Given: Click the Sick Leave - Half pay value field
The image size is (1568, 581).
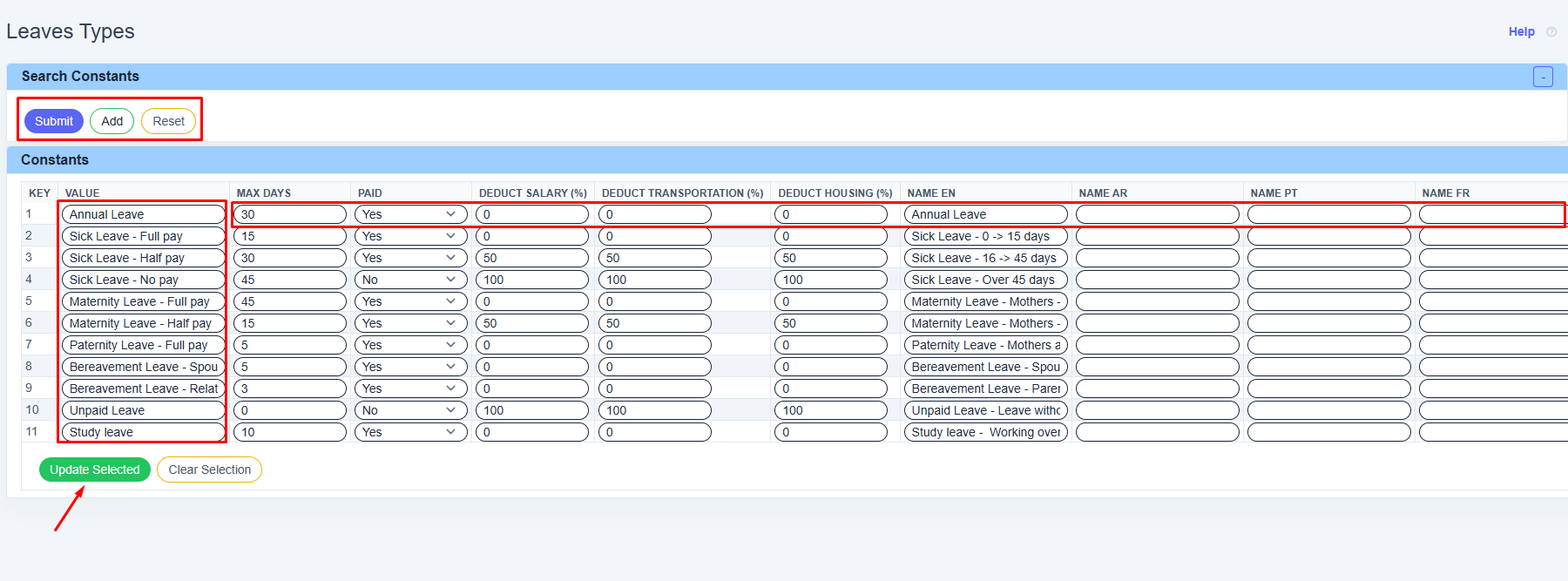Looking at the screenshot, I should 144,258.
